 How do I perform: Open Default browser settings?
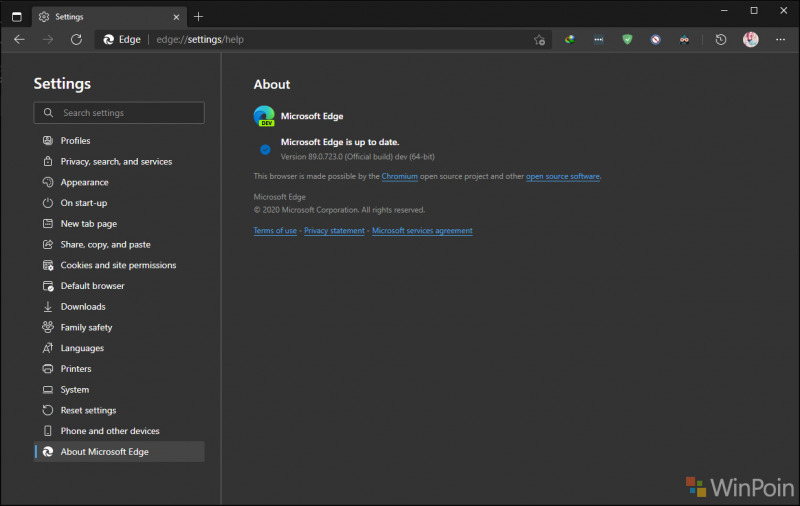click(x=119, y=286)
